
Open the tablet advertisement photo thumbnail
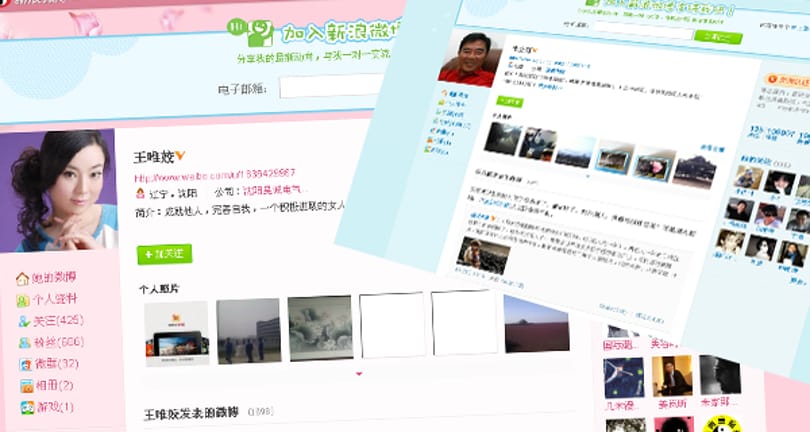click(177, 333)
